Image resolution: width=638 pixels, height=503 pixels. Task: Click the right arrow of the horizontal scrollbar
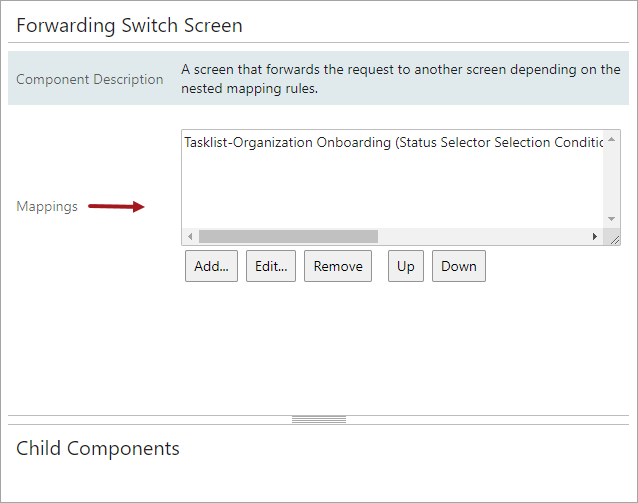click(x=595, y=236)
